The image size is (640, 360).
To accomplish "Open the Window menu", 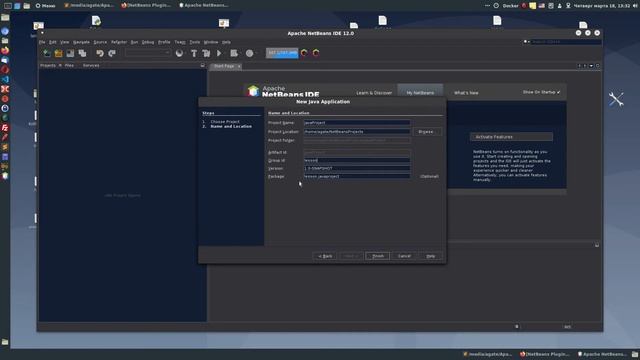I will point(211,42).
